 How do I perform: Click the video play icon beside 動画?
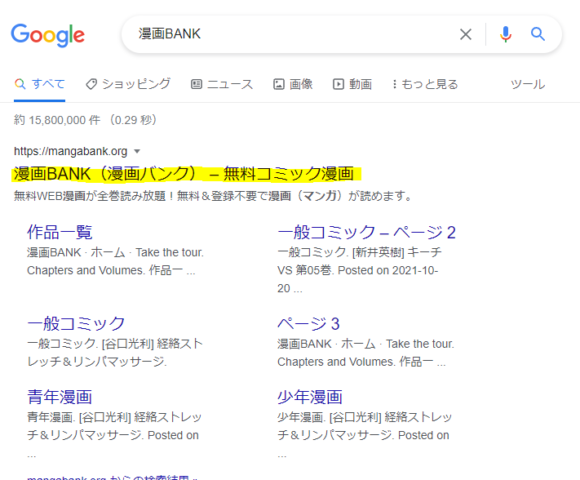tap(338, 84)
